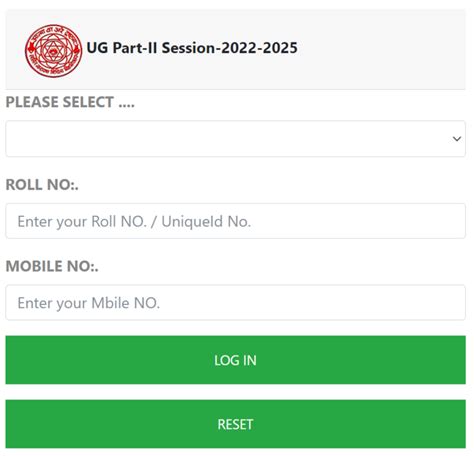The height and width of the screenshot is (456, 474).
Task: Click the green LOG IN button
Action: (236, 360)
